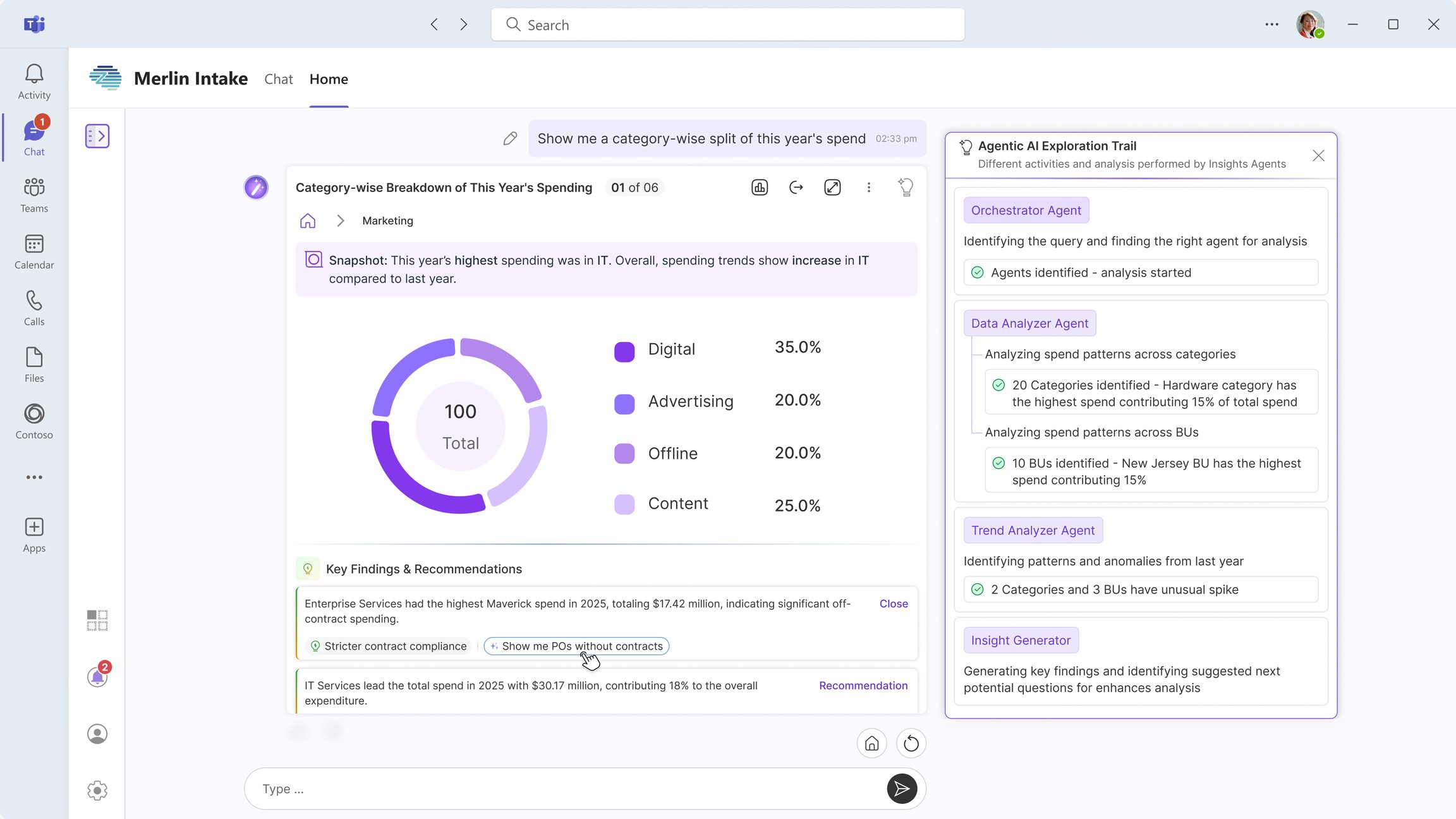This screenshot has width=1456, height=819.
Task: Select Stricter contract compliance chip
Action: 389,646
